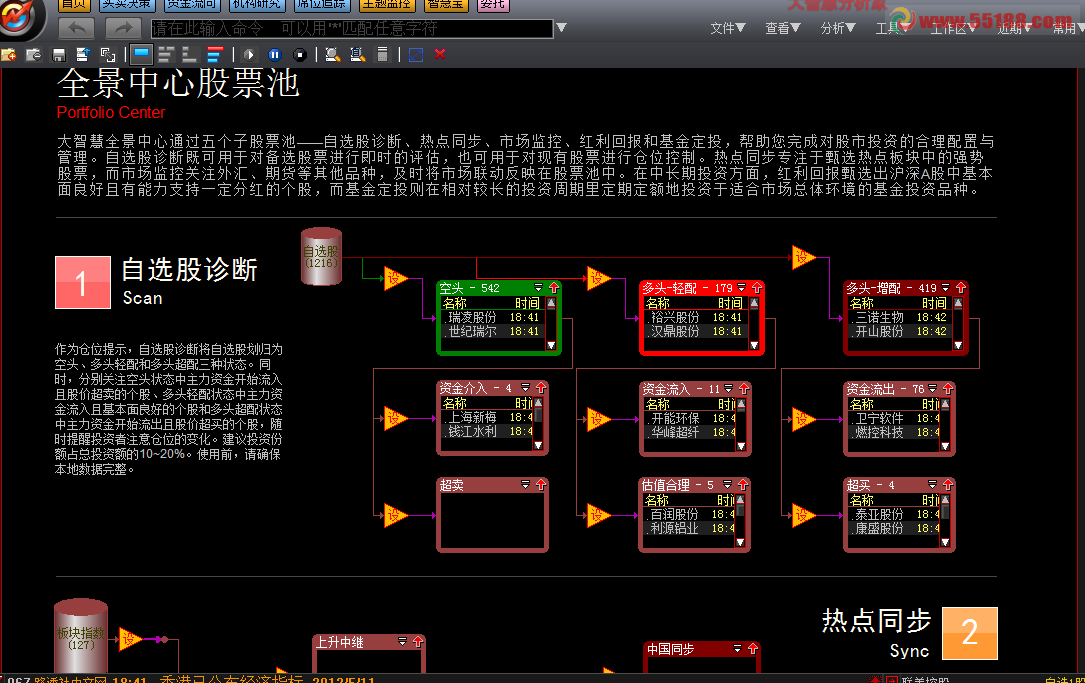Click the cascade windows toolbar icon
This screenshot has height=683, width=1085.
point(108,55)
